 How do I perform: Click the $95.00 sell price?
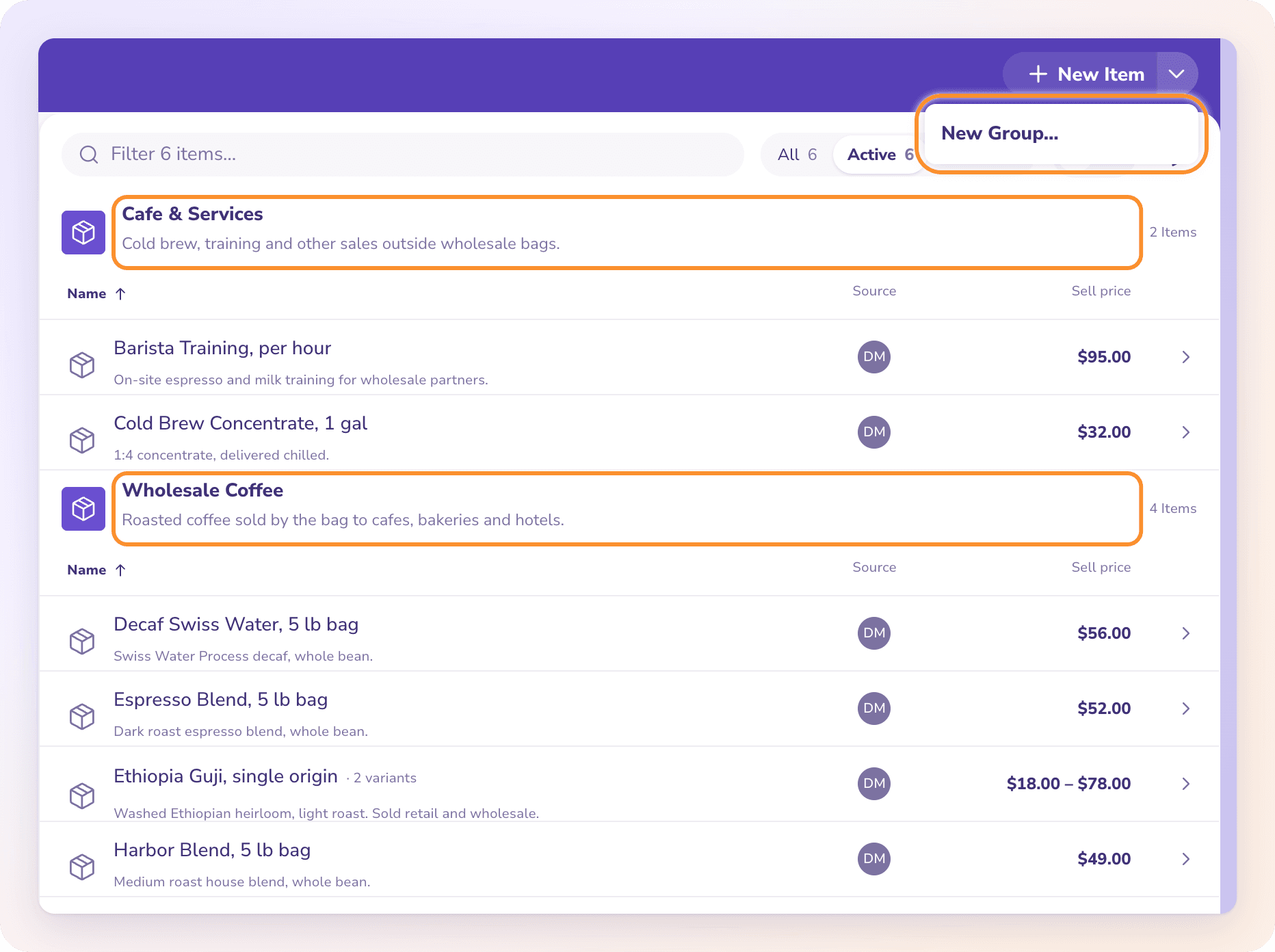click(1104, 357)
